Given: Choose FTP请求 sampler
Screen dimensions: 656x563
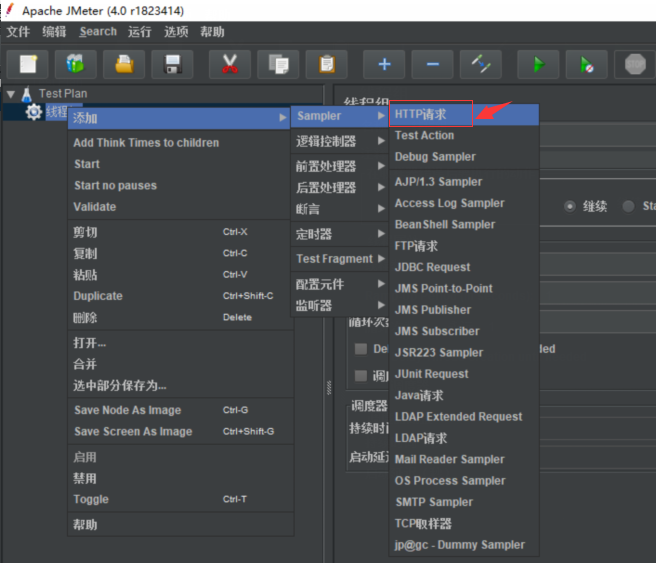Looking at the screenshot, I should pos(464,246).
